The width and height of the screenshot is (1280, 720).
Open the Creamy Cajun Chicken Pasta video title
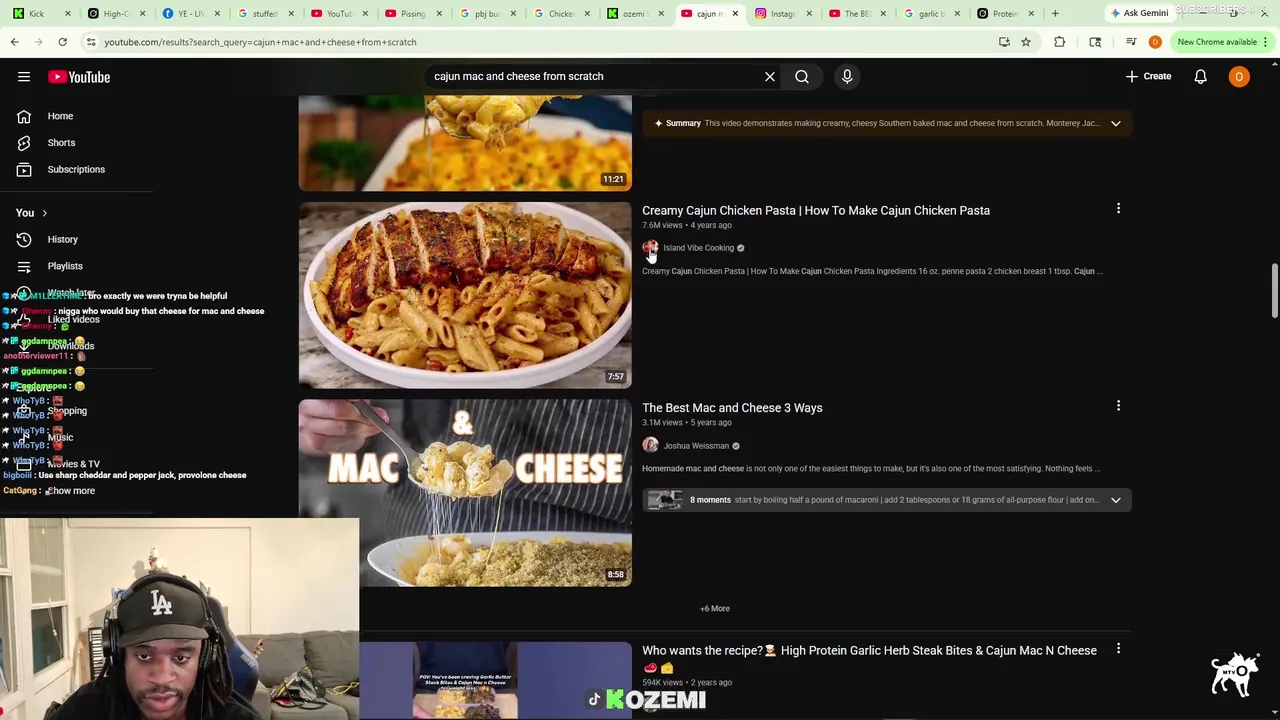(816, 210)
